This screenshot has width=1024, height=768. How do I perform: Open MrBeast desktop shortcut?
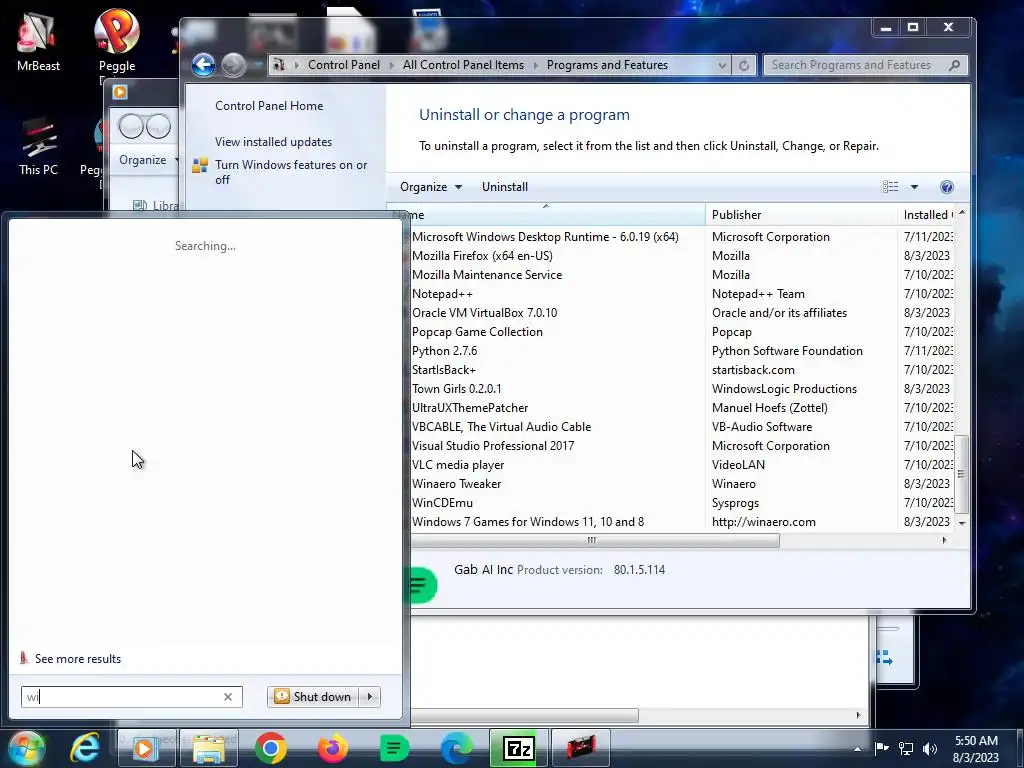click(38, 42)
